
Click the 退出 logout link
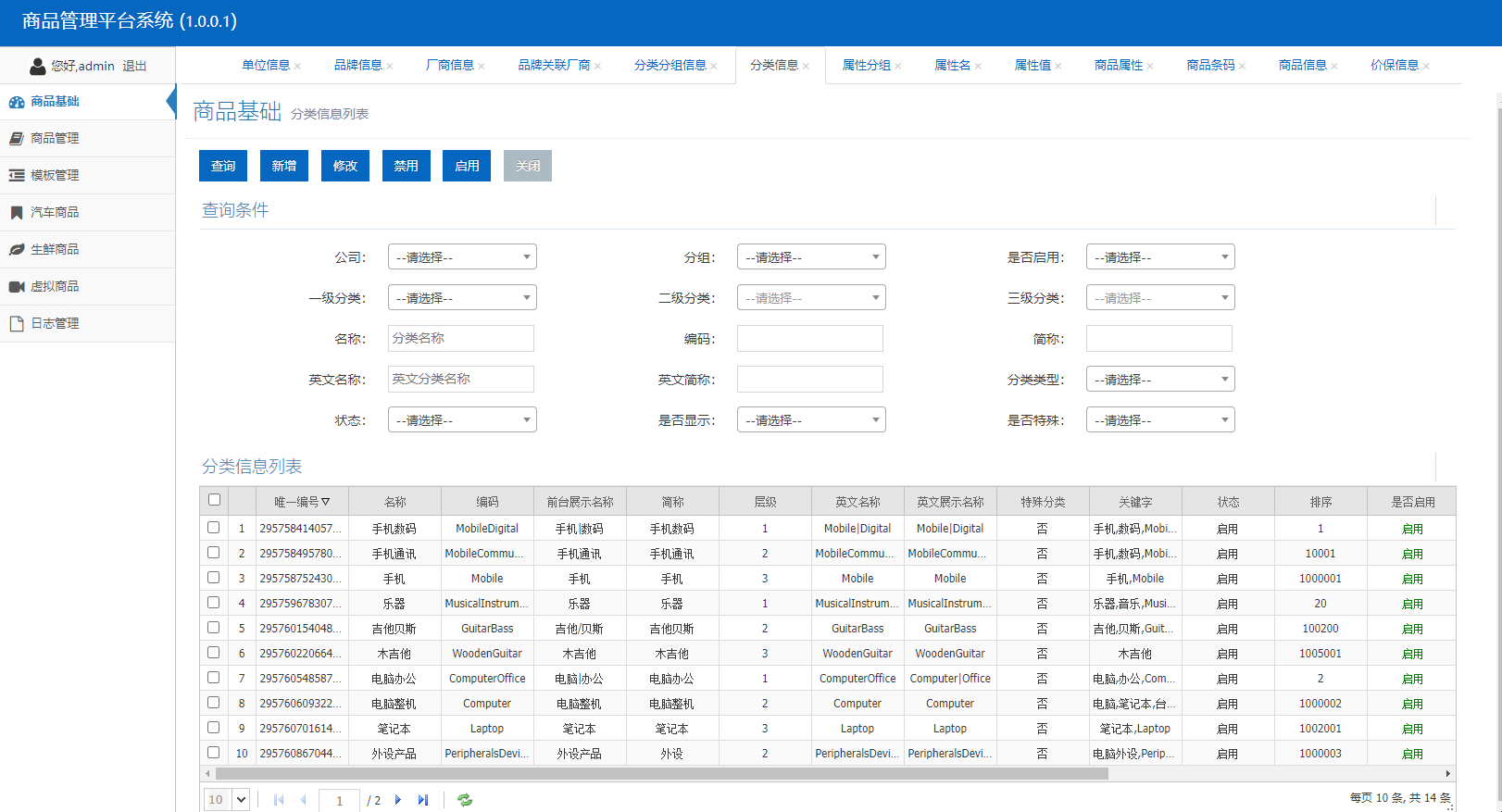click(x=134, y=67)
